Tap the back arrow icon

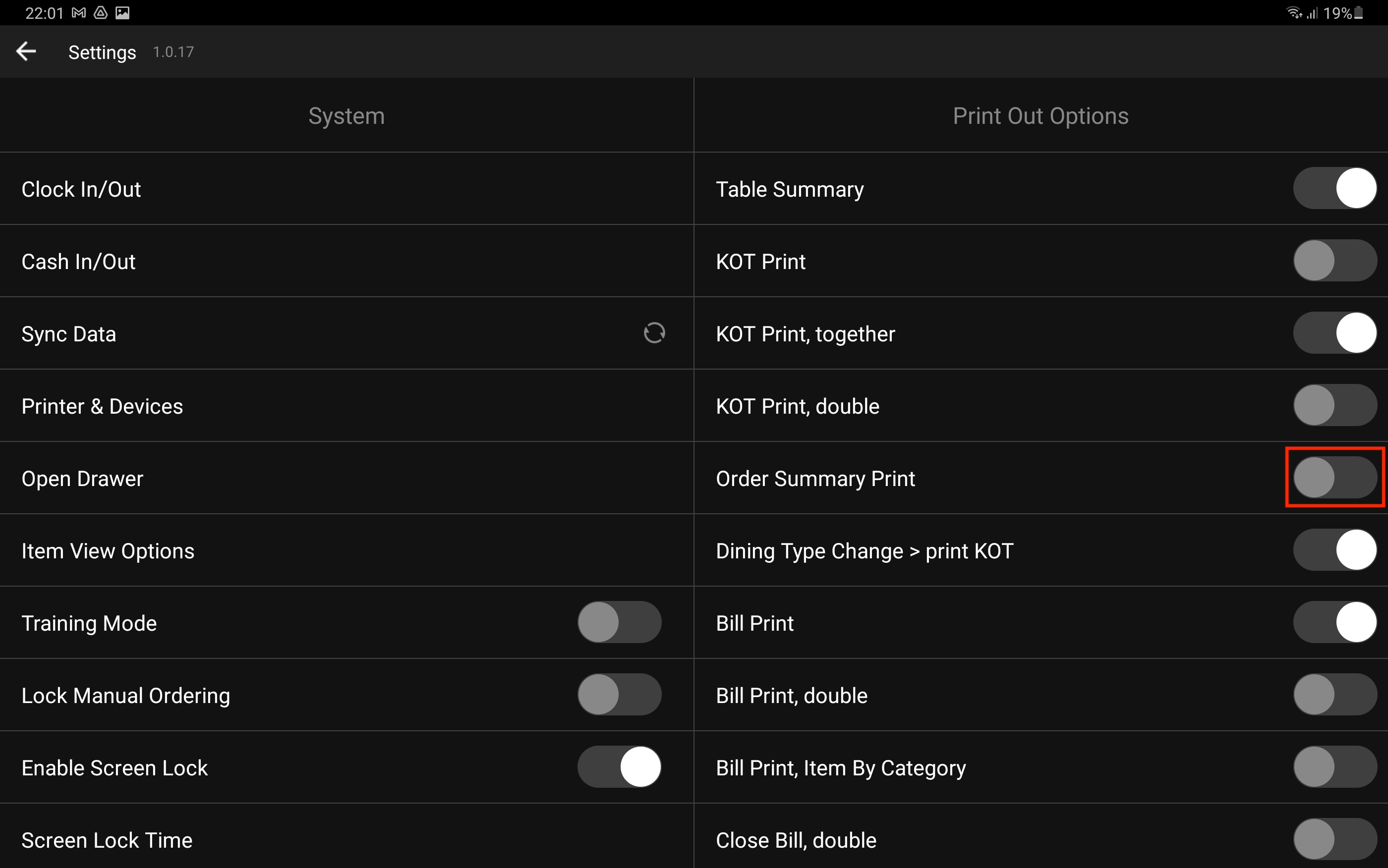point(26,52)
